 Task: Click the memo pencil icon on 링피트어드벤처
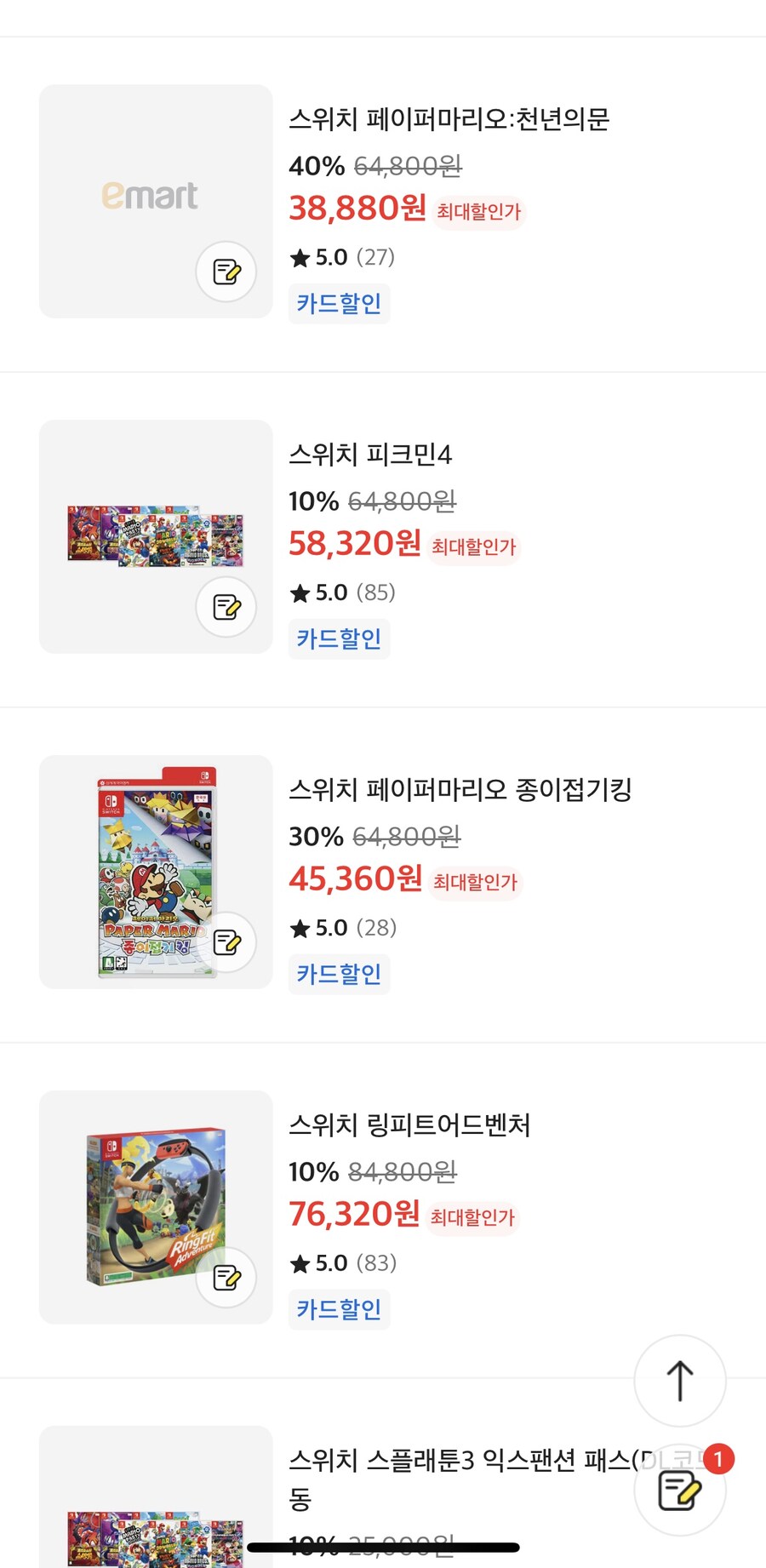tap(226, 1279)
